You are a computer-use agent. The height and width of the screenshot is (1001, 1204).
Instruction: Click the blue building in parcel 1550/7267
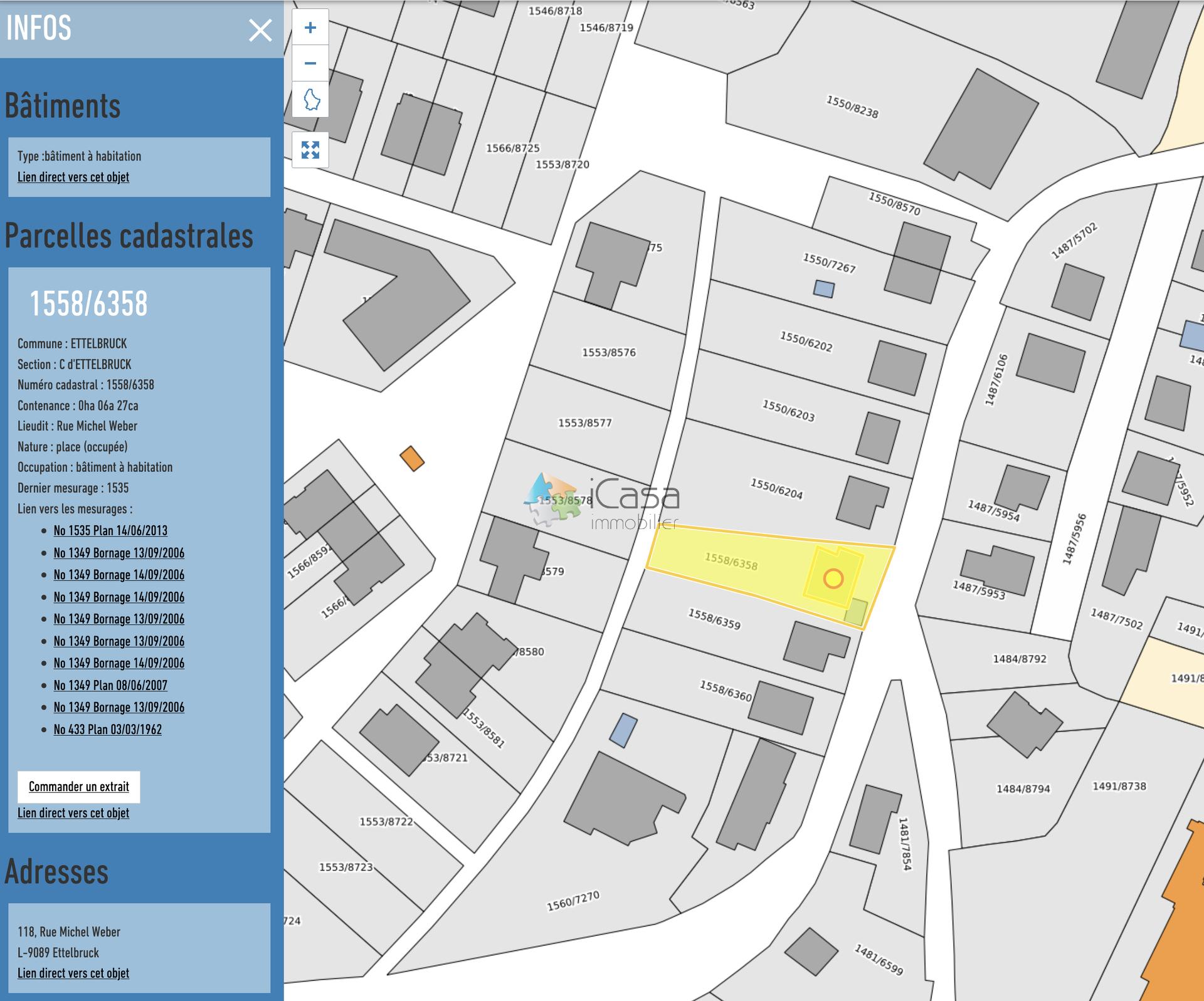point(823,289)
